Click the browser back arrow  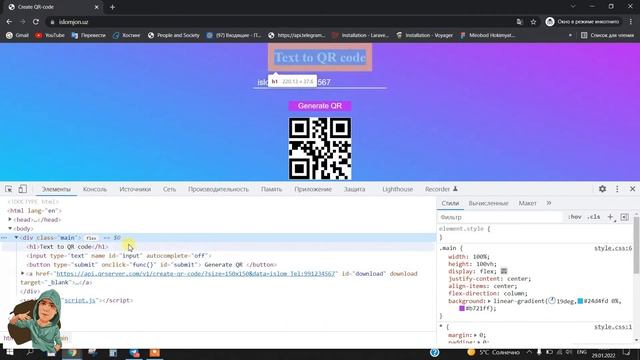tap(9, 22)
